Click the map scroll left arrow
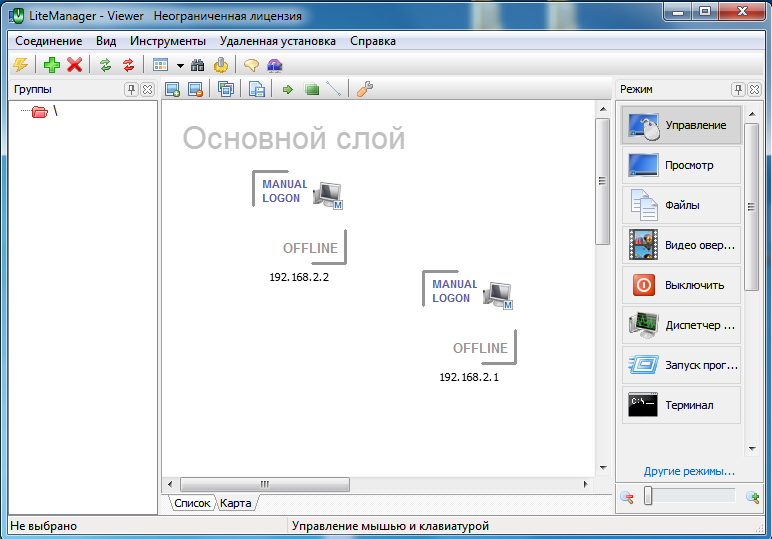Screen dimensions: 772x539 click(x=170, y=484)
